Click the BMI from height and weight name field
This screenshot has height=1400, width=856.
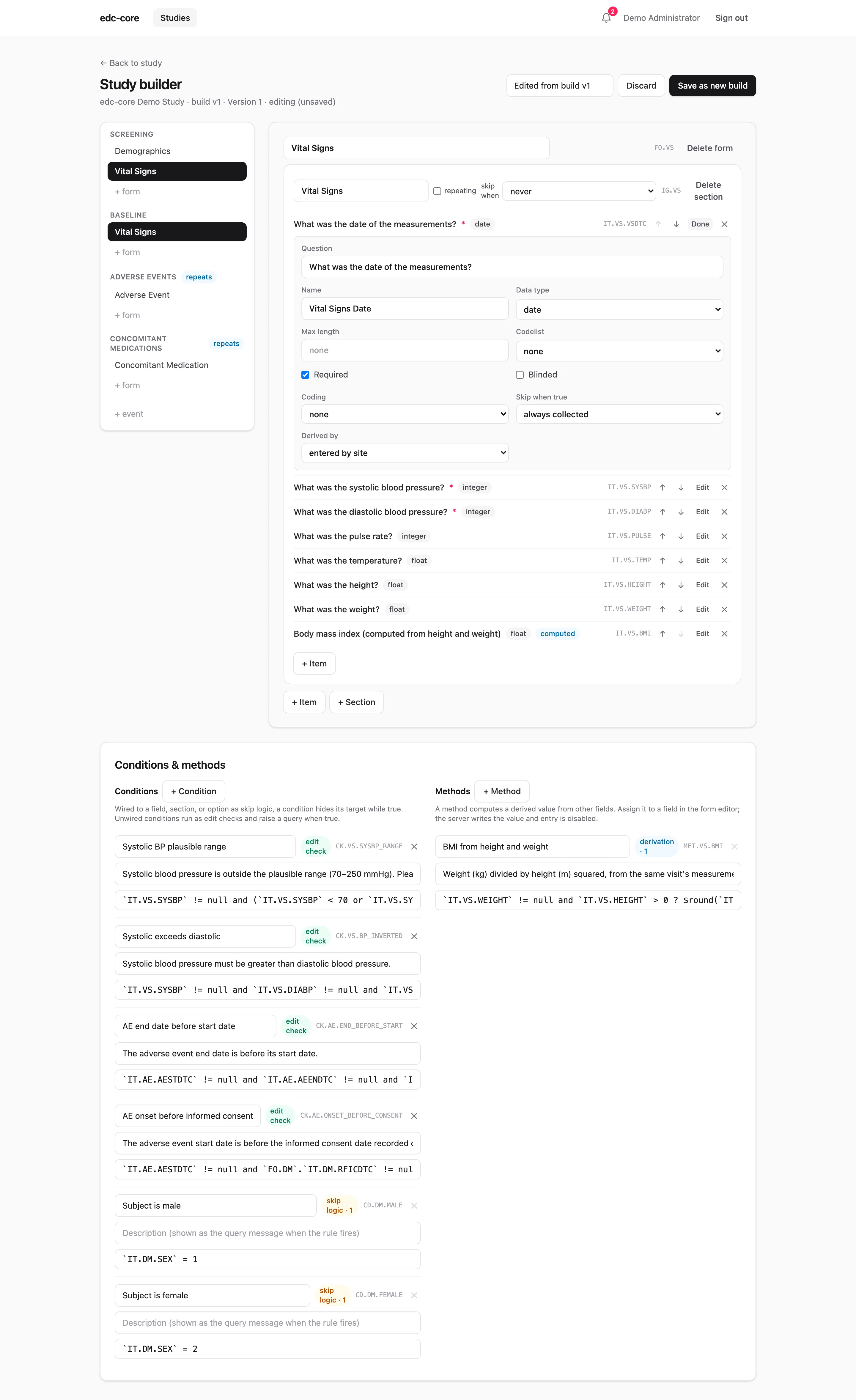(532, 847)
